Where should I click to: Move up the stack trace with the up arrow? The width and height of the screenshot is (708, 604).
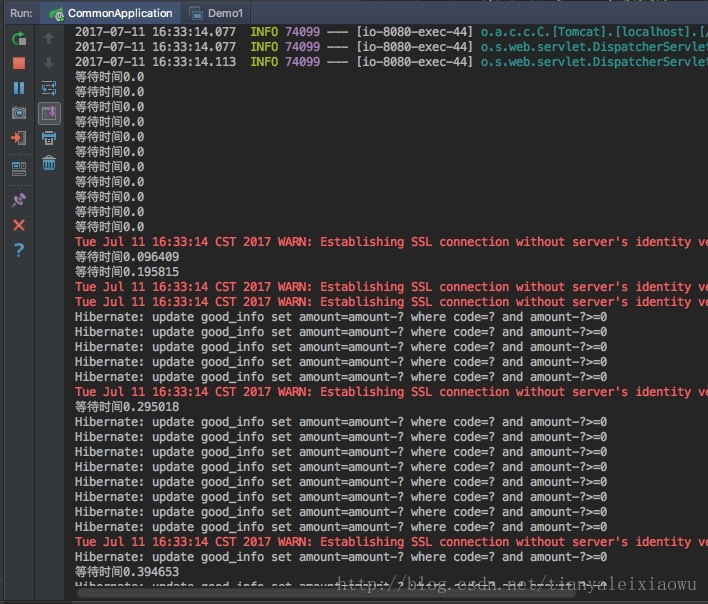(49, 39)
